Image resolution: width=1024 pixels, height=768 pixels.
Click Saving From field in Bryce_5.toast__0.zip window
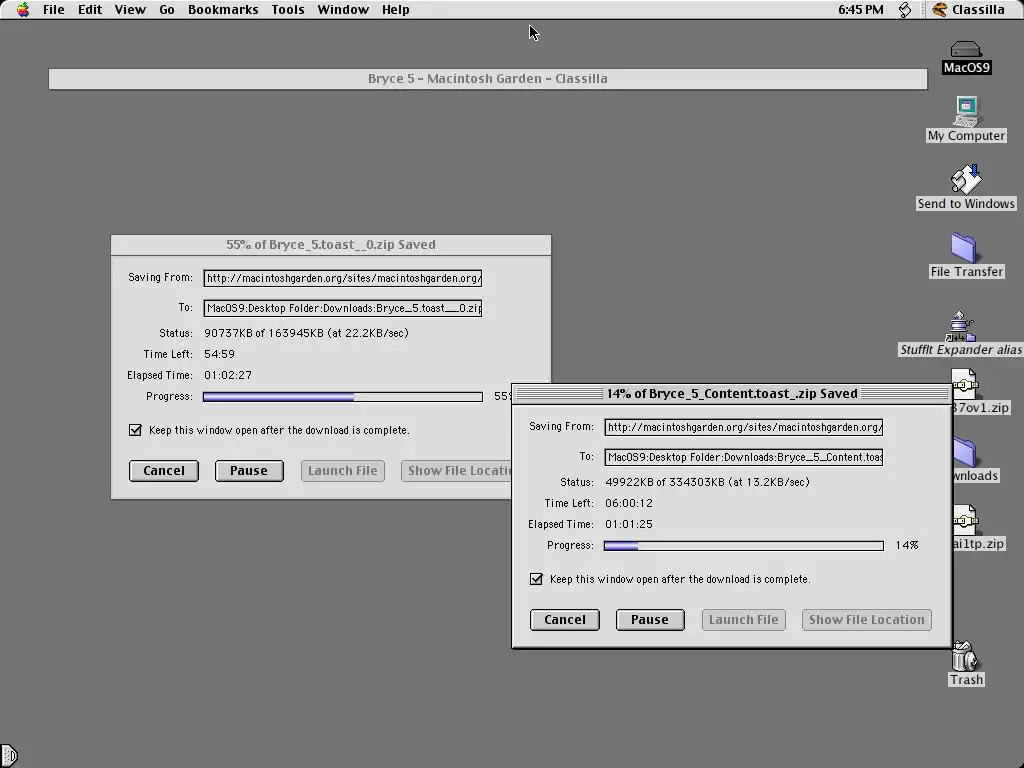pos(343,278)
